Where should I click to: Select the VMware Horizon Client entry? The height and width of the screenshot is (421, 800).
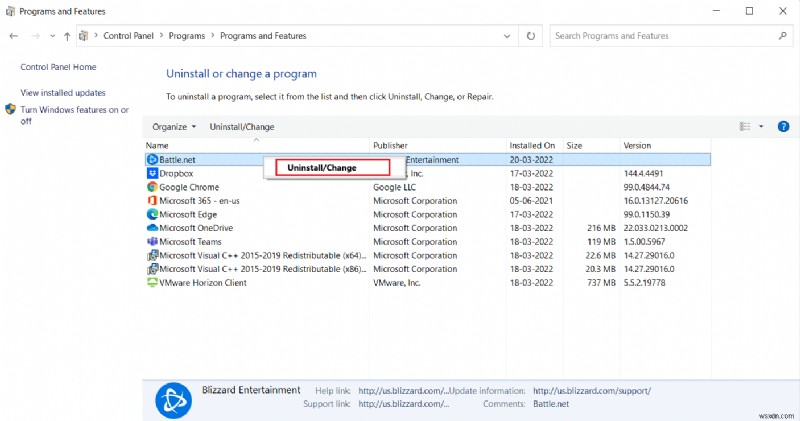tap(203, 283)
